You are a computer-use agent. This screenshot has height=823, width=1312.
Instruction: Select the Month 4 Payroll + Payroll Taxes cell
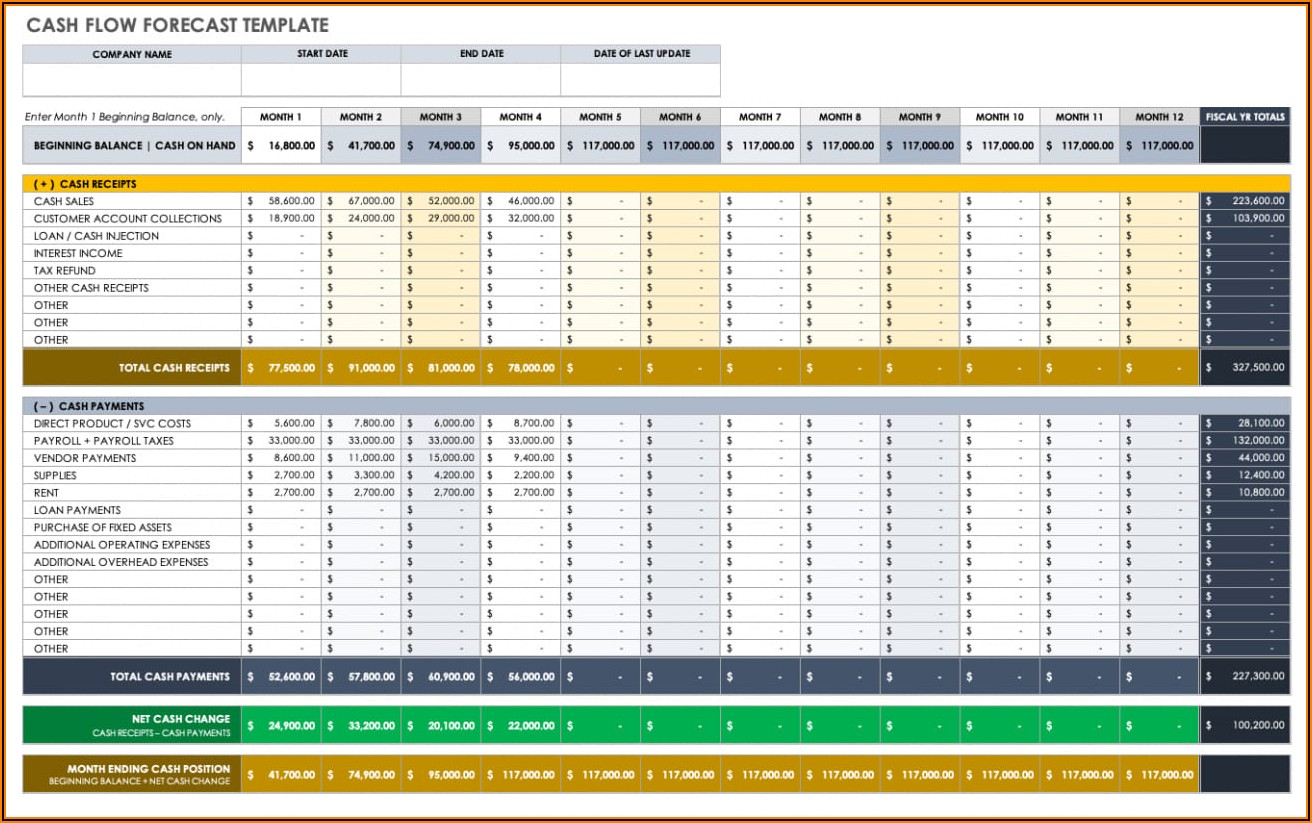coord(521,441)
